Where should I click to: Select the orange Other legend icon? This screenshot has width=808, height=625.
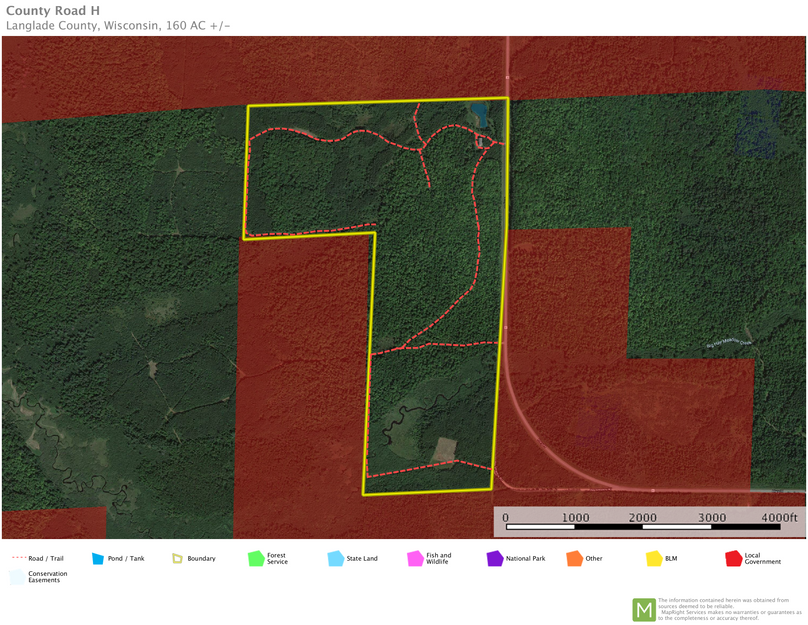574,558
